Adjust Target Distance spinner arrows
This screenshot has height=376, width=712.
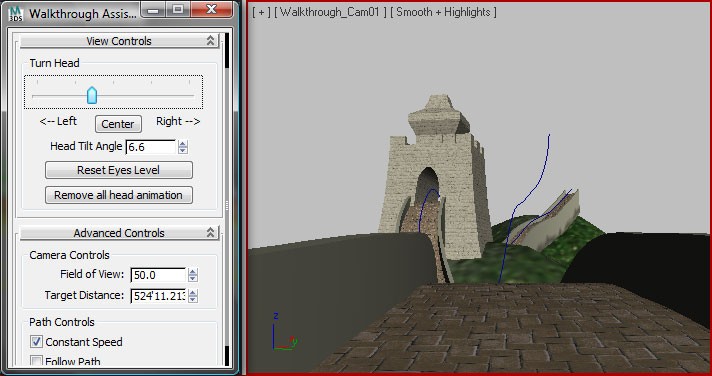[x=193, y=296]
